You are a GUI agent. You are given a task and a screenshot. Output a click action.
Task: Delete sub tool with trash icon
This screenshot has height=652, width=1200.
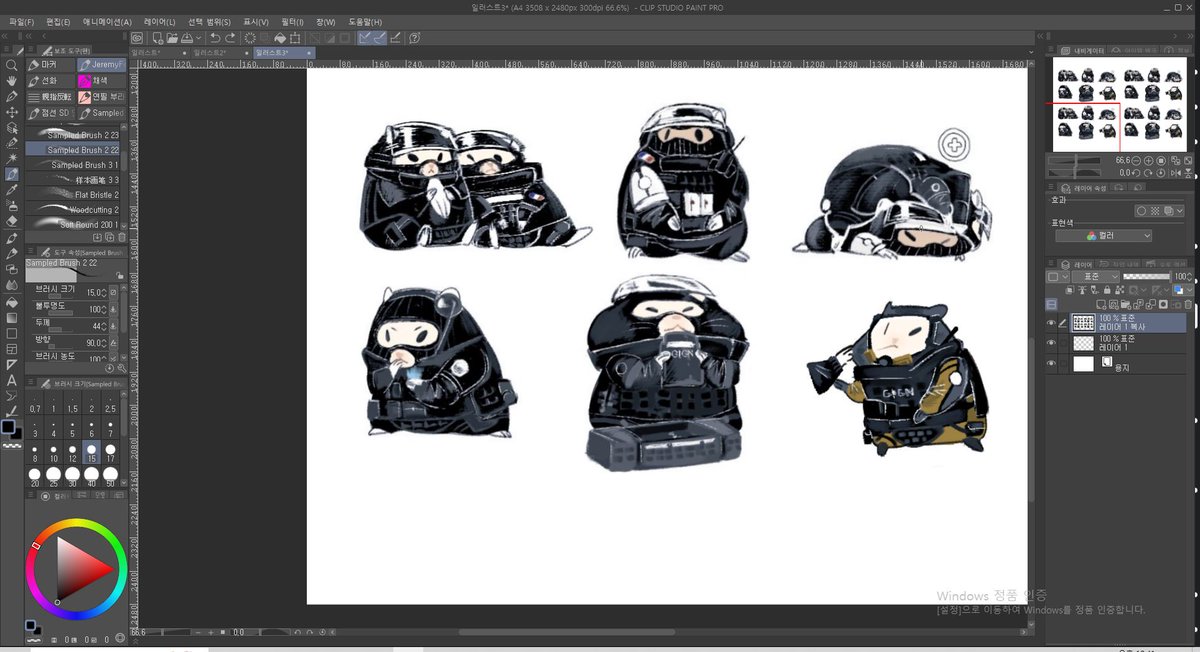[122, 238]
